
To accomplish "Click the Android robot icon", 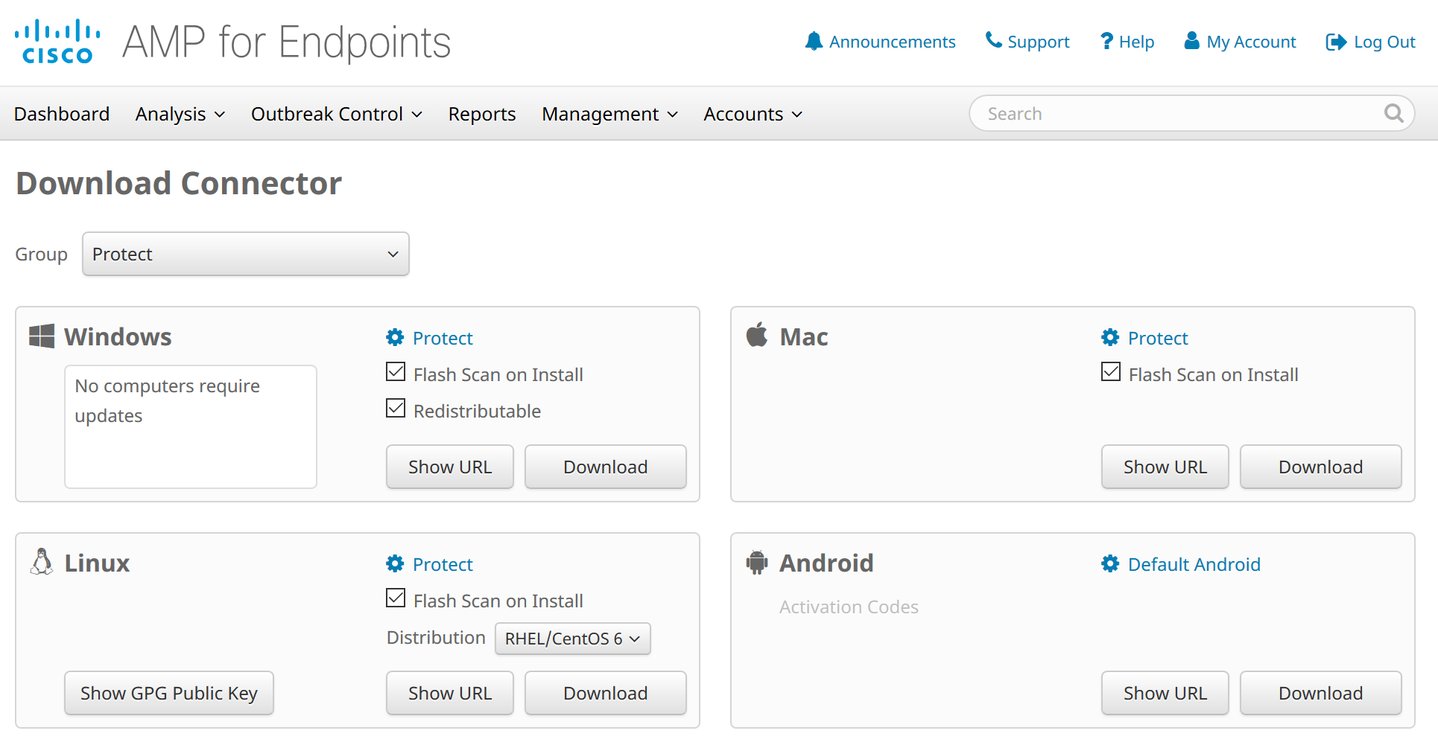I will (x=756, y=562).
